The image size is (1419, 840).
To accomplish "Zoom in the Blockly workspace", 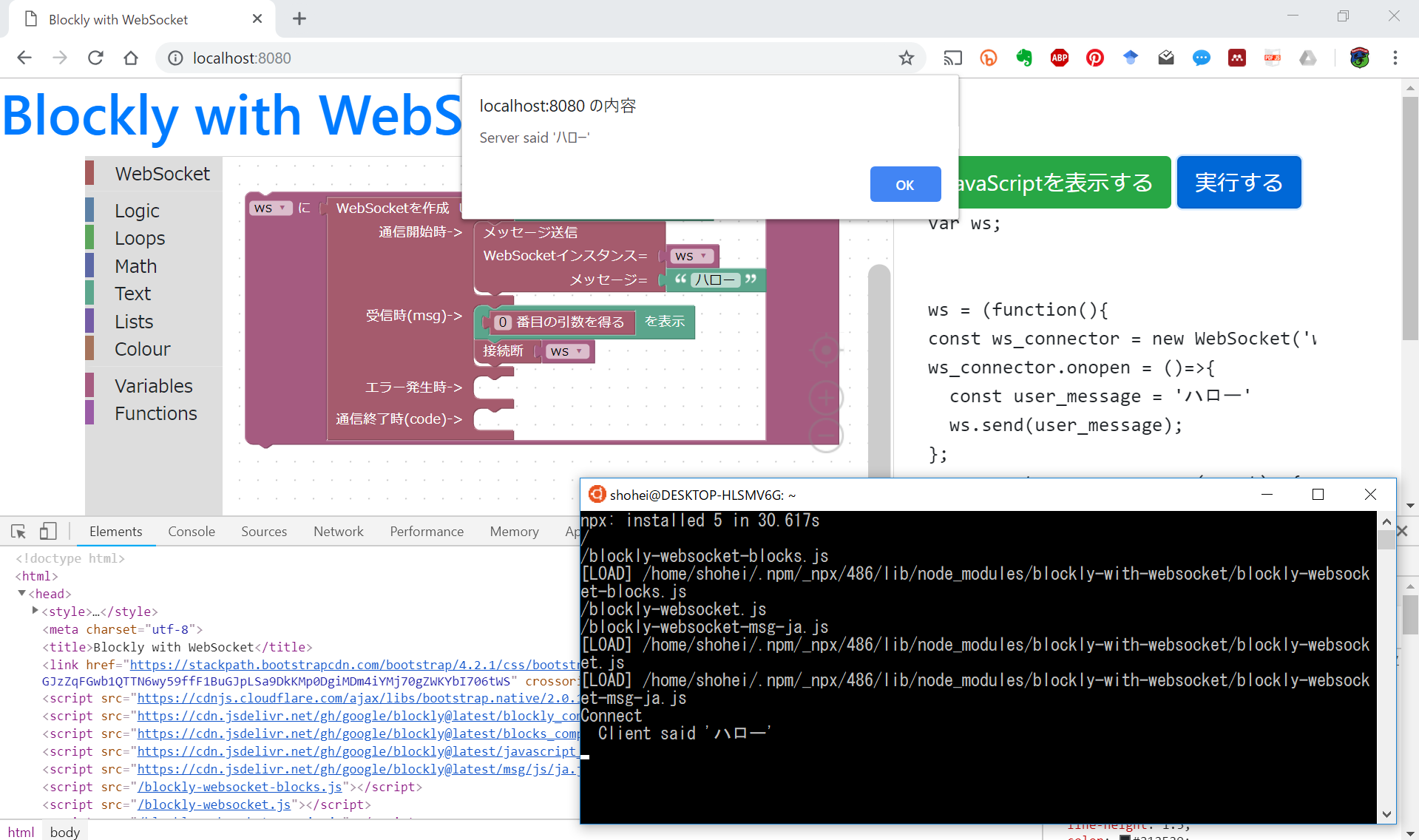I will click(x=826, y=398).
